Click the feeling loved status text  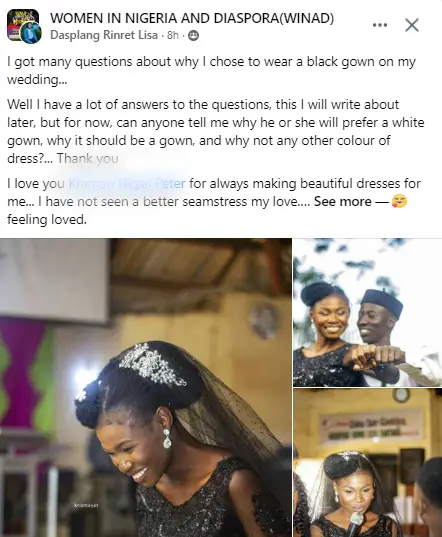tap(47, 219)
